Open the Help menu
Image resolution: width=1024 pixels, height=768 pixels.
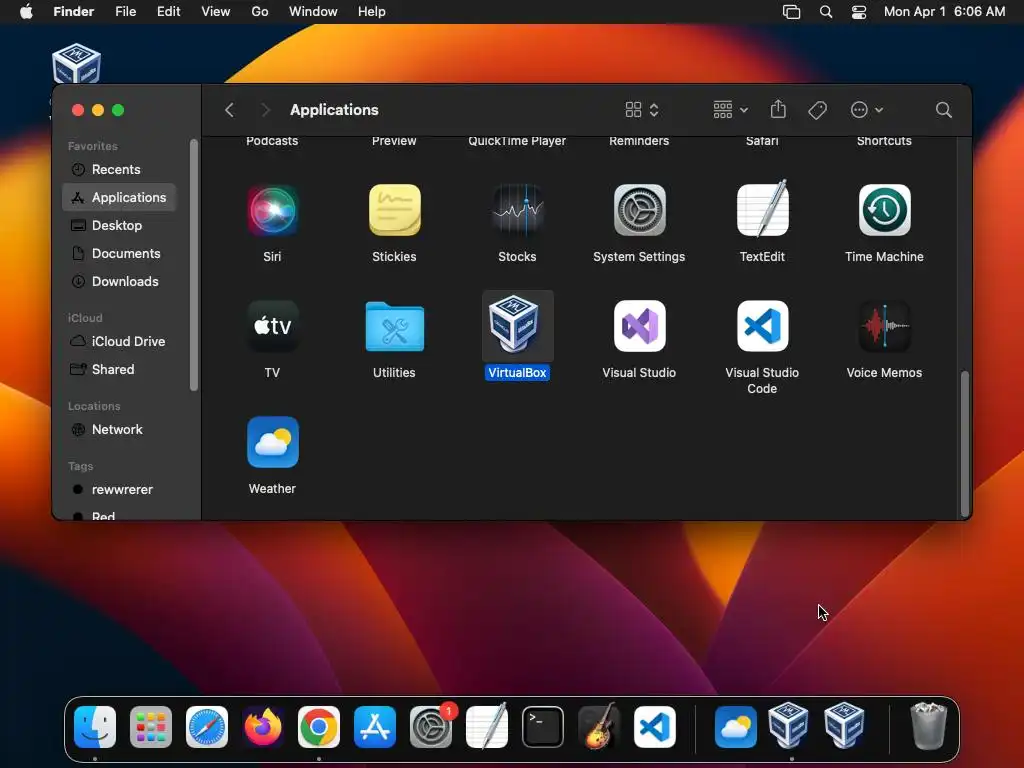click(372, 12)
